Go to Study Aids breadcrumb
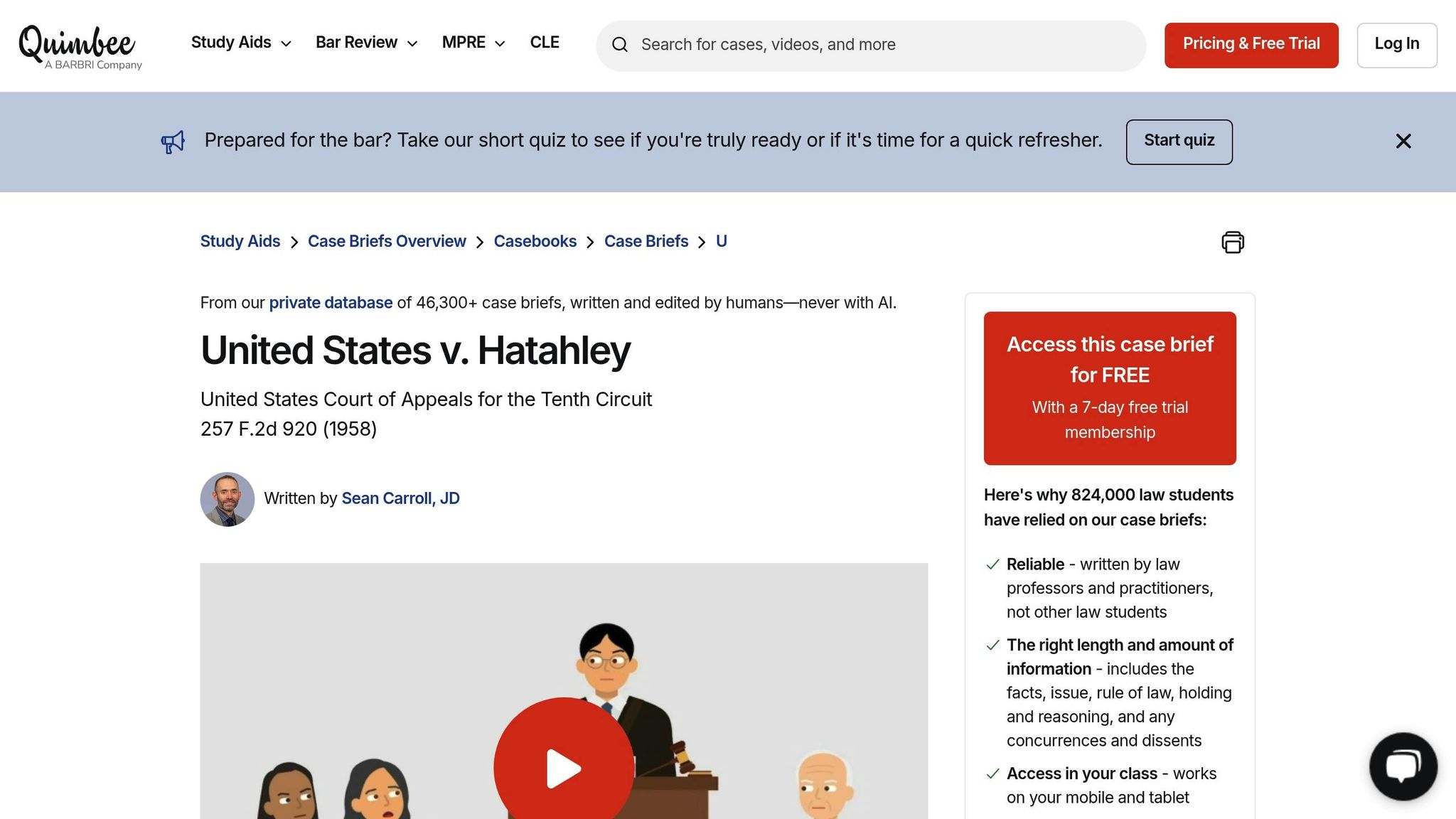The width and height of the screenshot is (1456, 819). coord(240,242)
